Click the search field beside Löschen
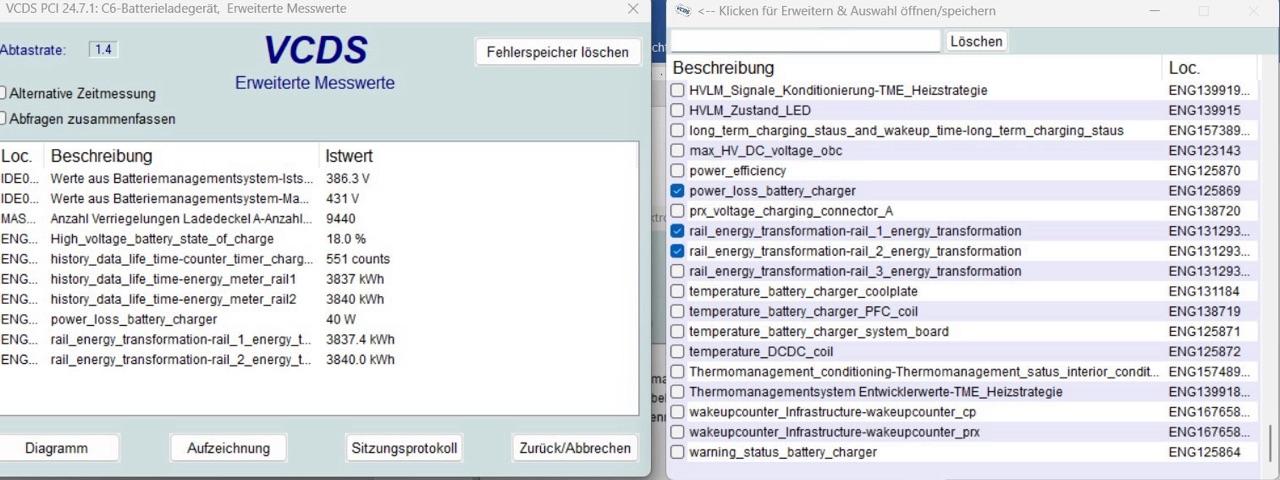The image size is (1280, 480). pos(806,41)
